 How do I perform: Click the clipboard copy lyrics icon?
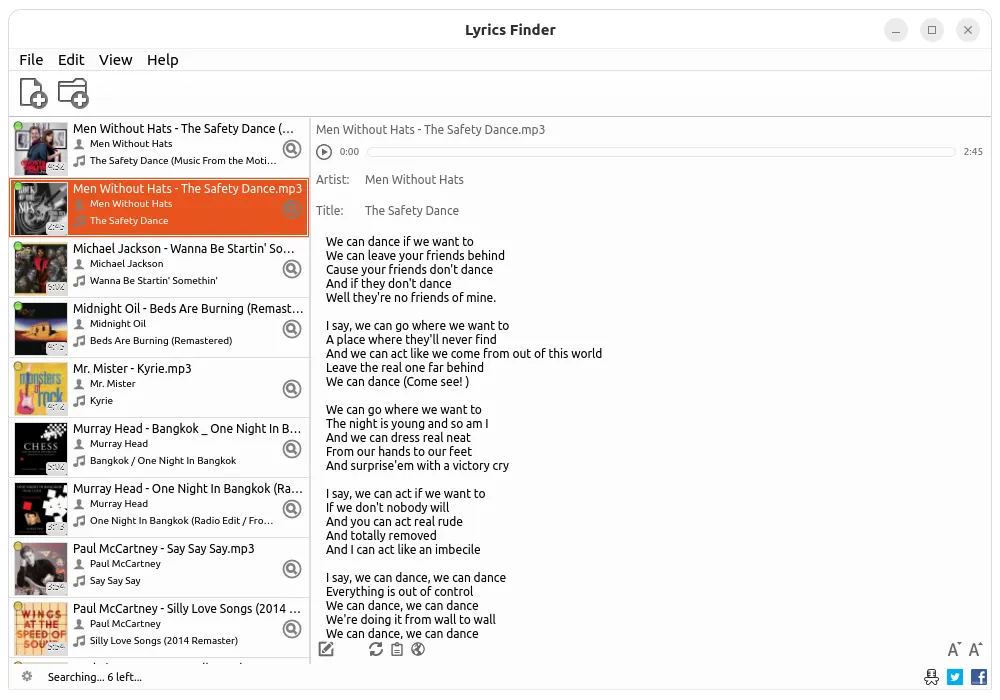tap(397, 649)
